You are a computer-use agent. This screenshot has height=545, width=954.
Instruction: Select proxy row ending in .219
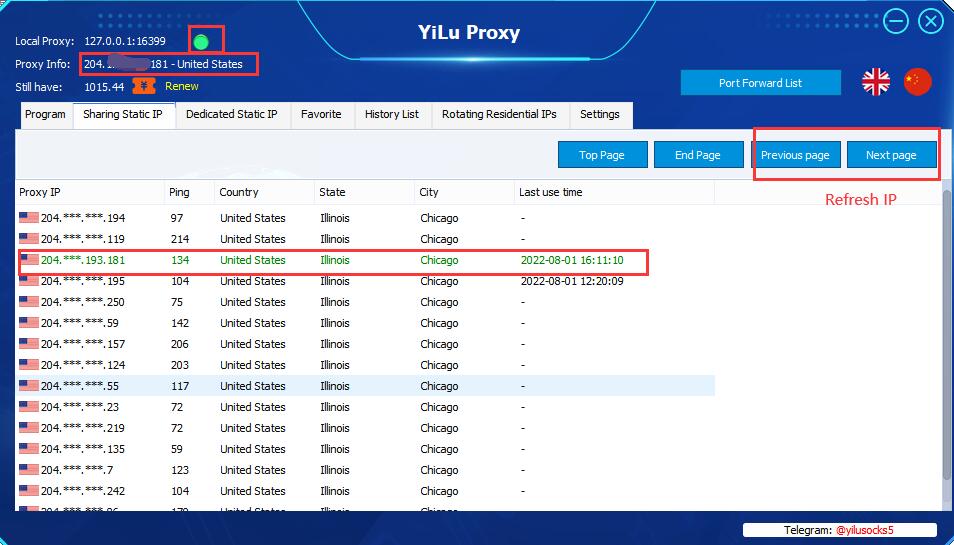point(365,428)
